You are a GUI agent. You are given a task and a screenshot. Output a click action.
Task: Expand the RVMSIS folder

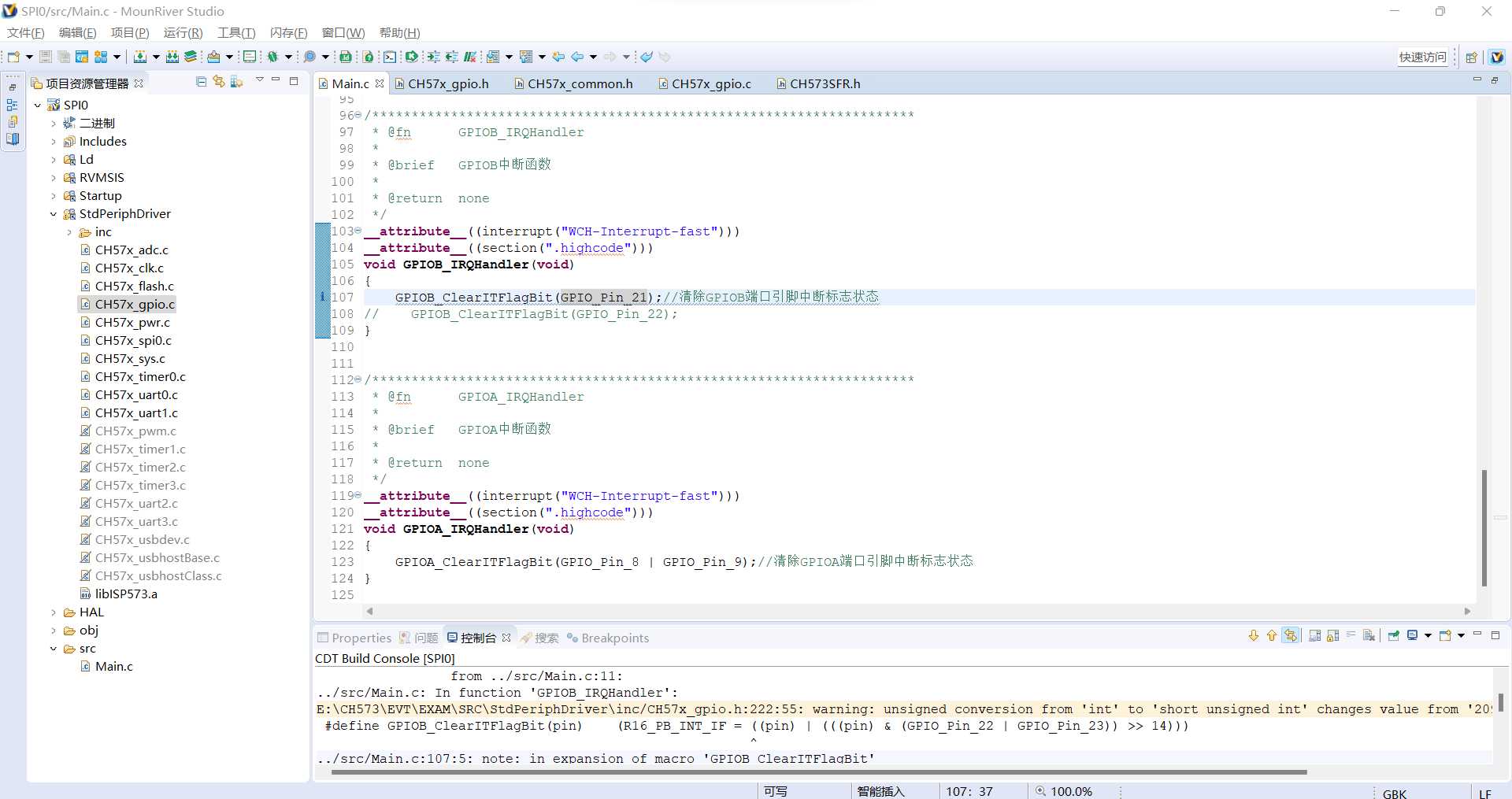(53, 178)
